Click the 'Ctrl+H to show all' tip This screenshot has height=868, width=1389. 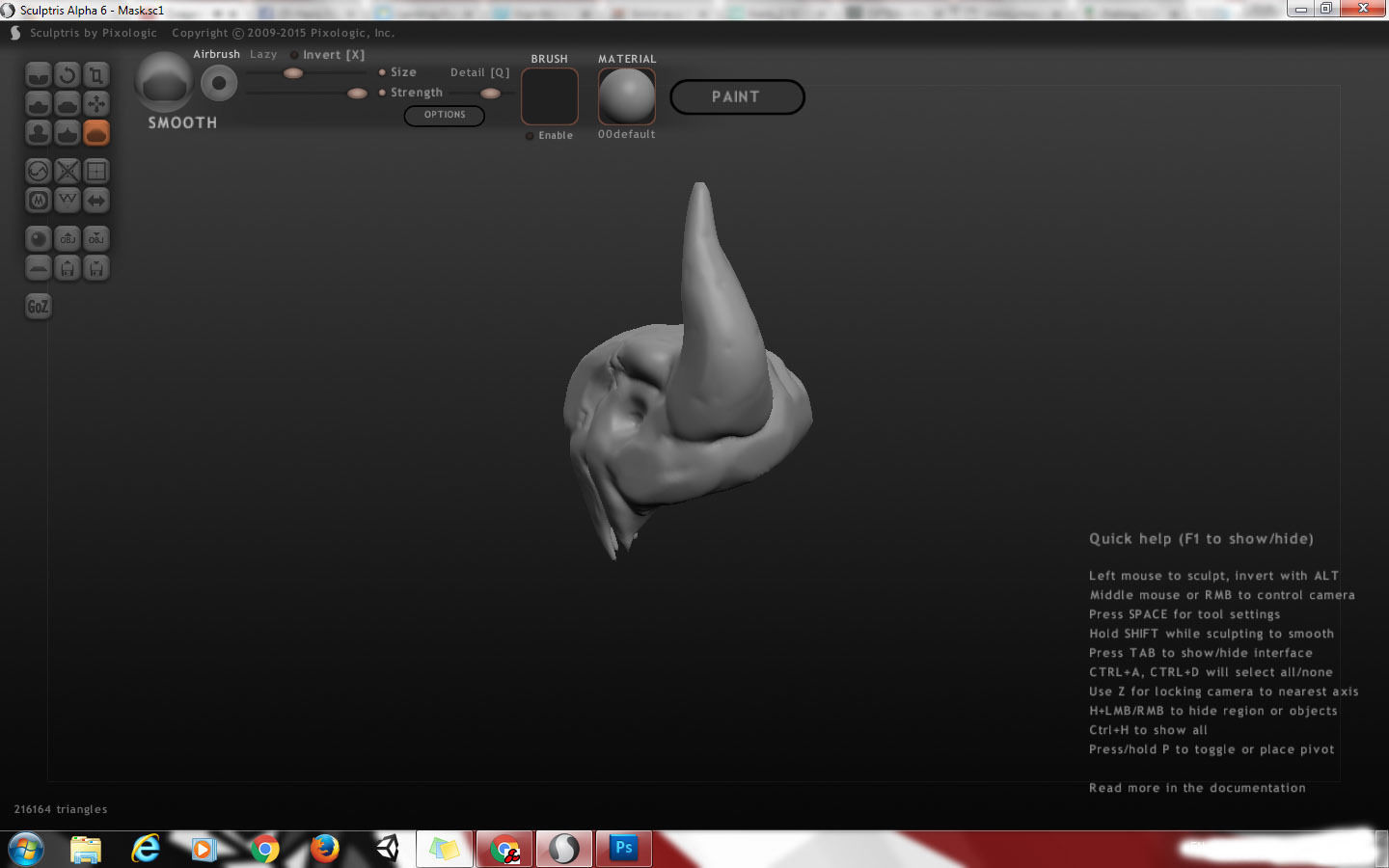coord(1148,730)
